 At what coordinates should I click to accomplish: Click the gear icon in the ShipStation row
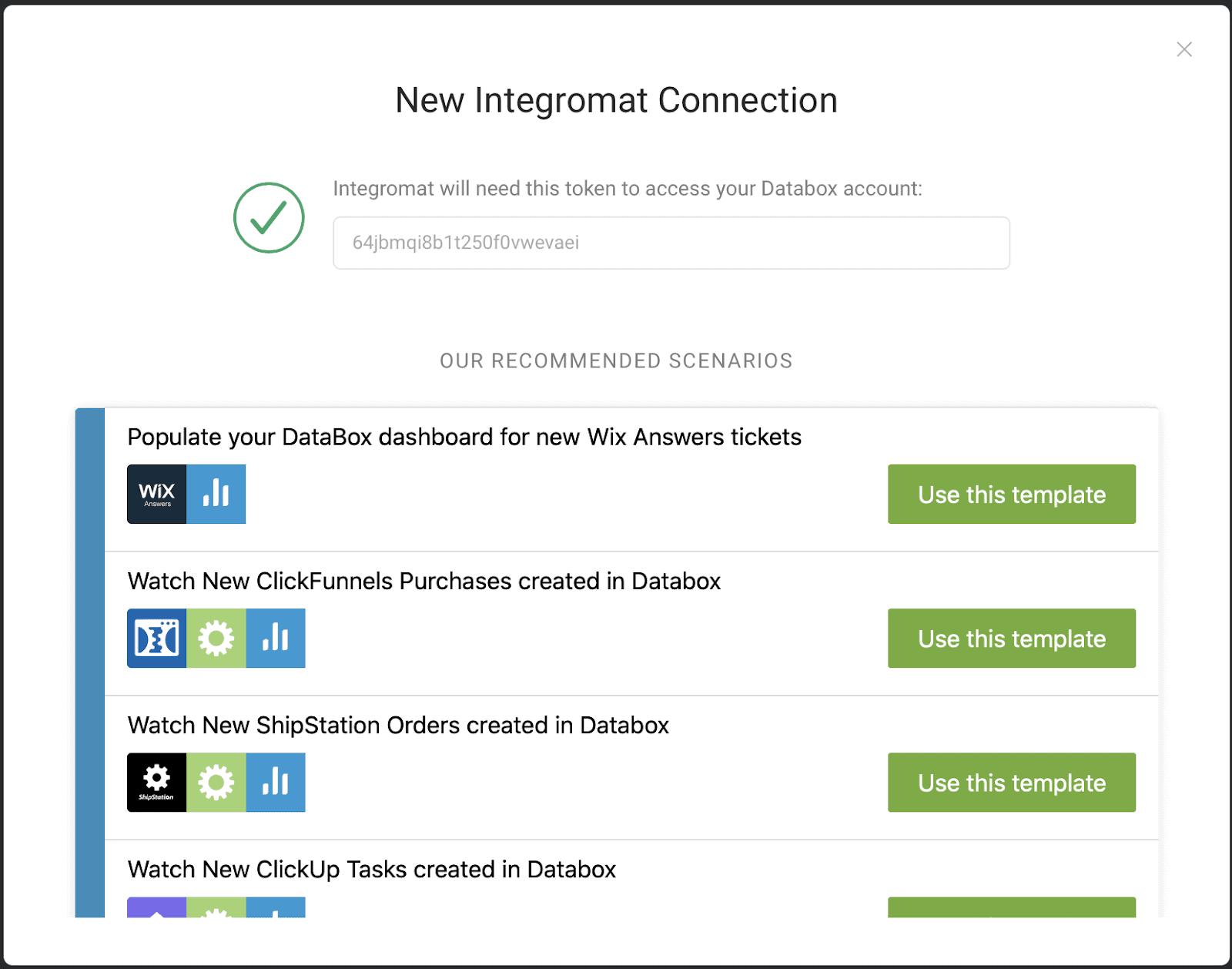point(216,782)
